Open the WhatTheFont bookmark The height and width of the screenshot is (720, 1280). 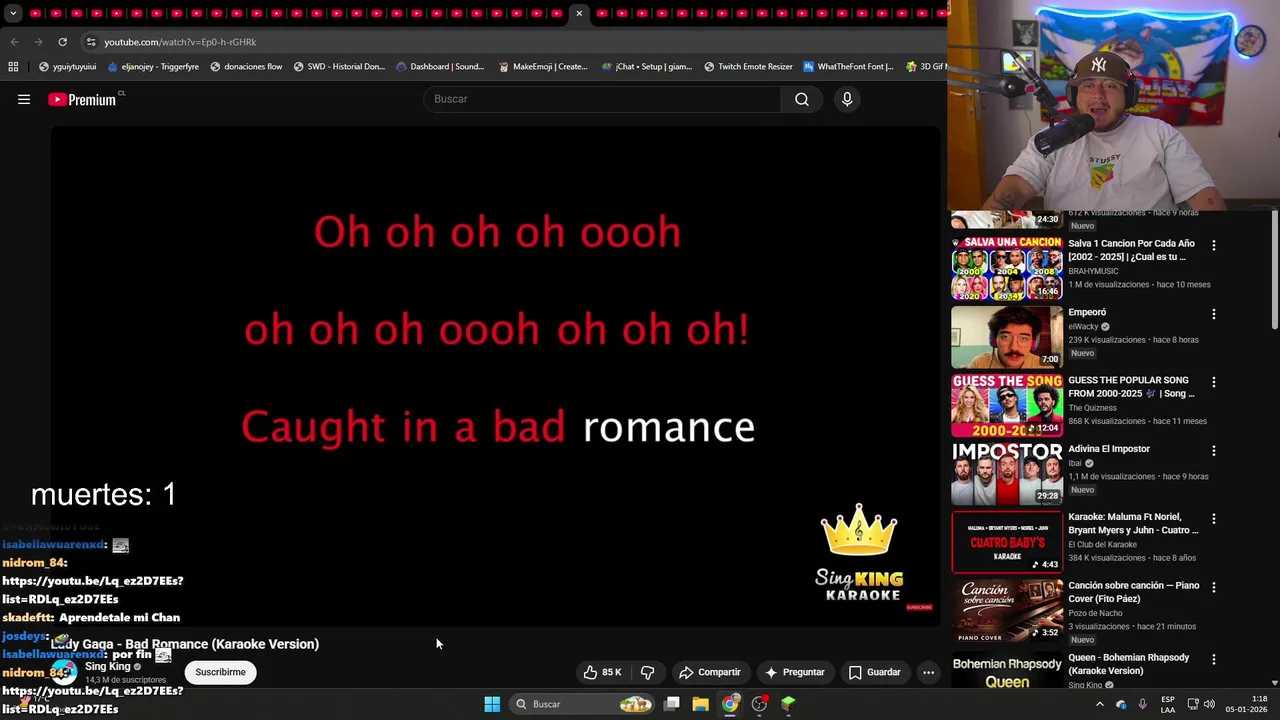point(848,67)
